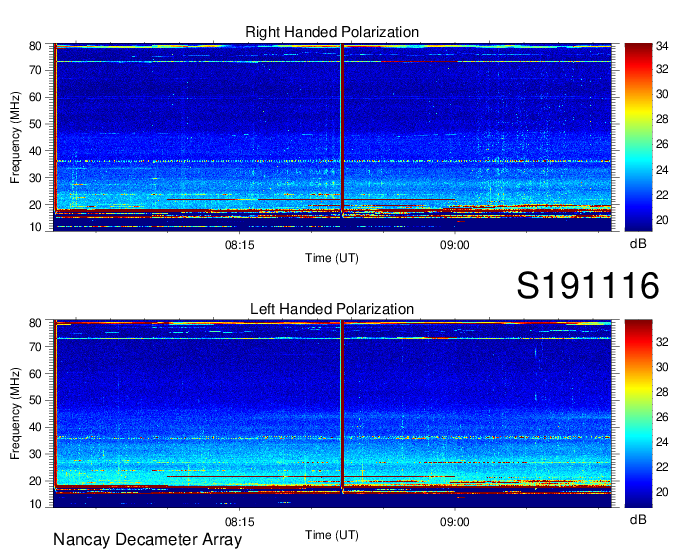The height and width of the screenshot is (552, 680).
Task: Click the lower plot 'Time (UT)' axis label
Action: pos(332,535)
